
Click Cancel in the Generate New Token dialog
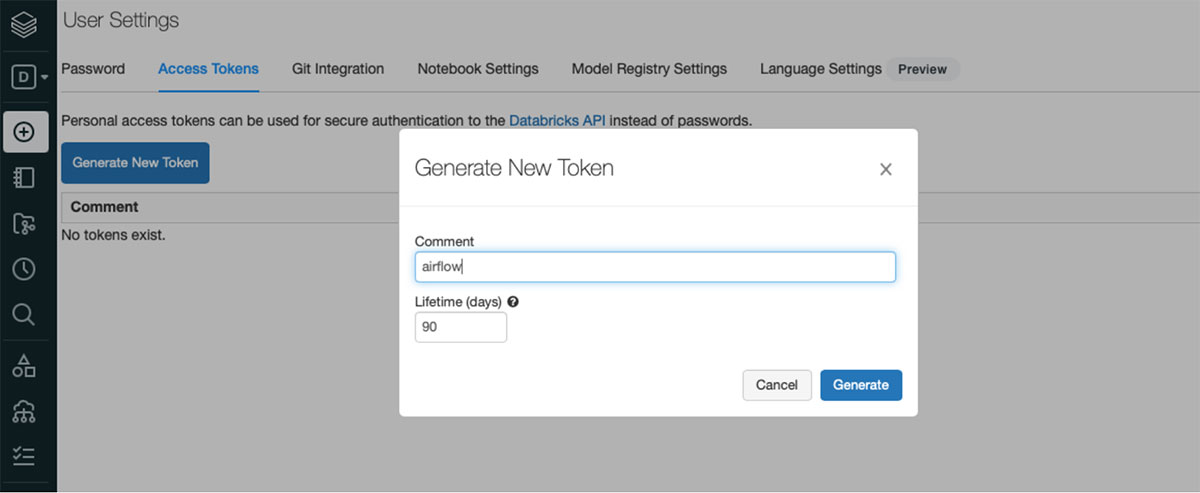[x=777, y=385]
